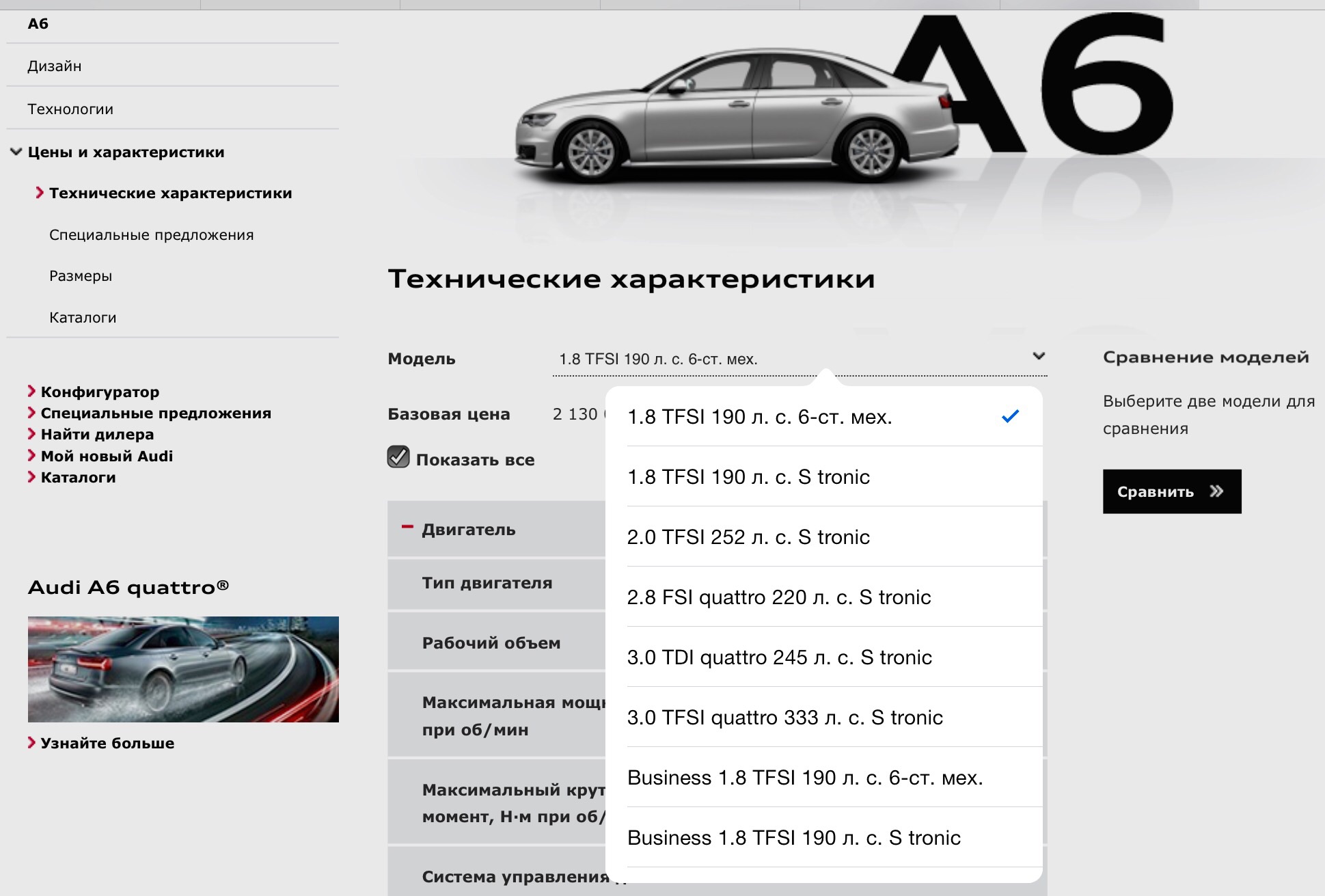Viewport: 1325px width, 896px height.
Task: Click the red arrow beside Конфигуратор
Action: point(31,391)
